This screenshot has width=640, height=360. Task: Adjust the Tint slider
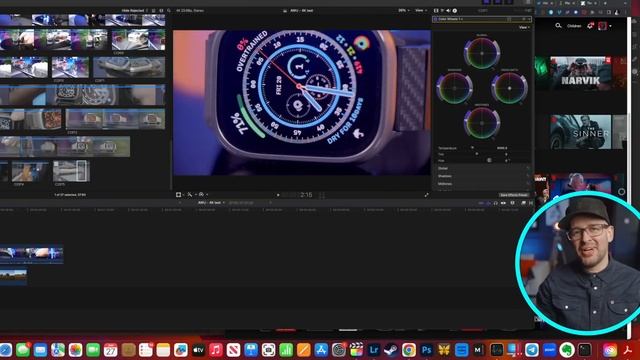477,154
